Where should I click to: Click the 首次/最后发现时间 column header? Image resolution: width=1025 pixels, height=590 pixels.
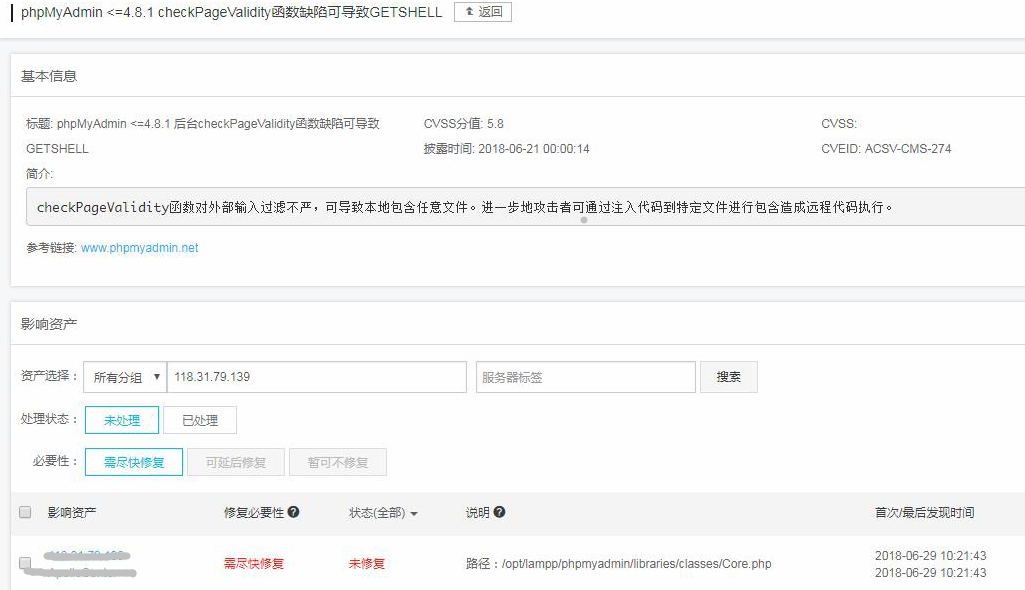pyautogui.click(x=924, y=512)
